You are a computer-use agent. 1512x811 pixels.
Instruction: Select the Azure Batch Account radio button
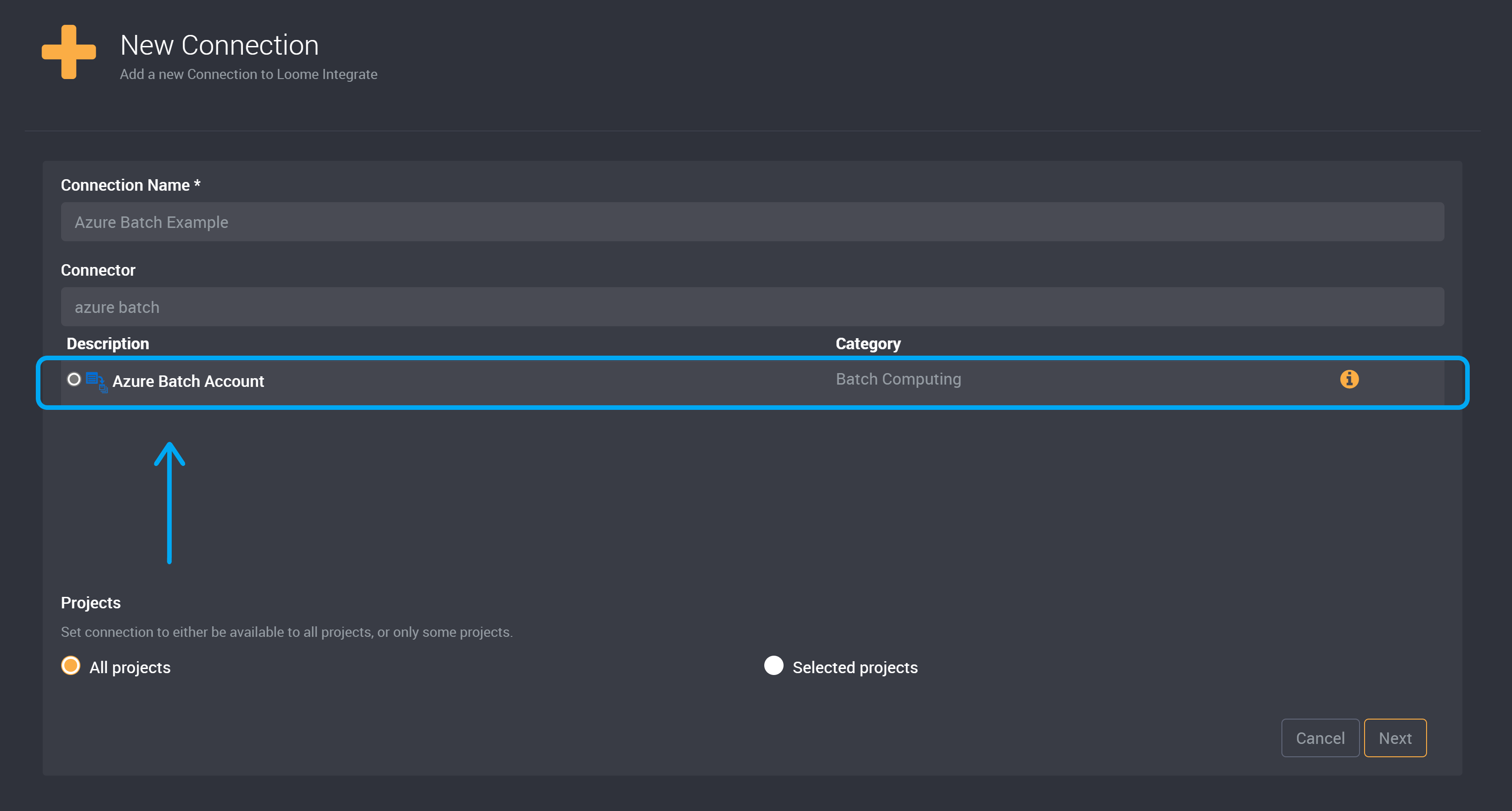tap(74, 380)
